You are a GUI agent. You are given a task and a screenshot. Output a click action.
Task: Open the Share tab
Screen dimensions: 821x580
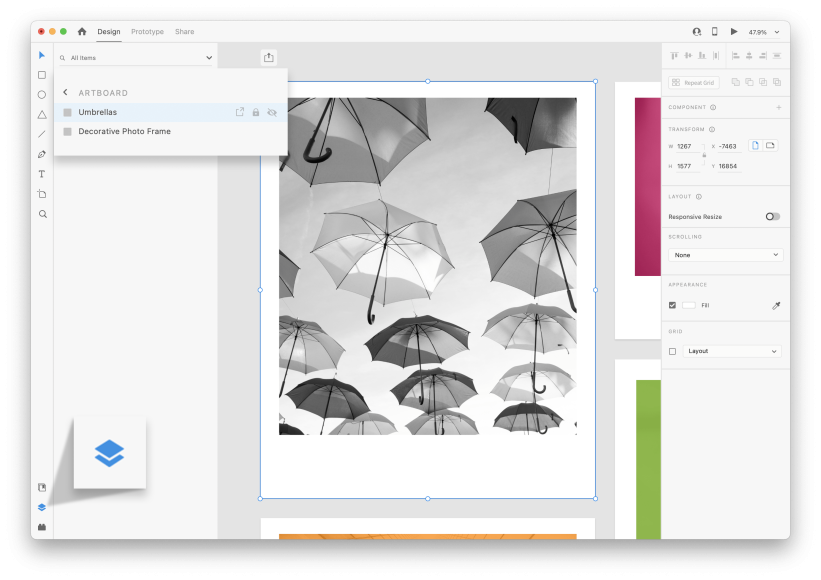(184, 31)
